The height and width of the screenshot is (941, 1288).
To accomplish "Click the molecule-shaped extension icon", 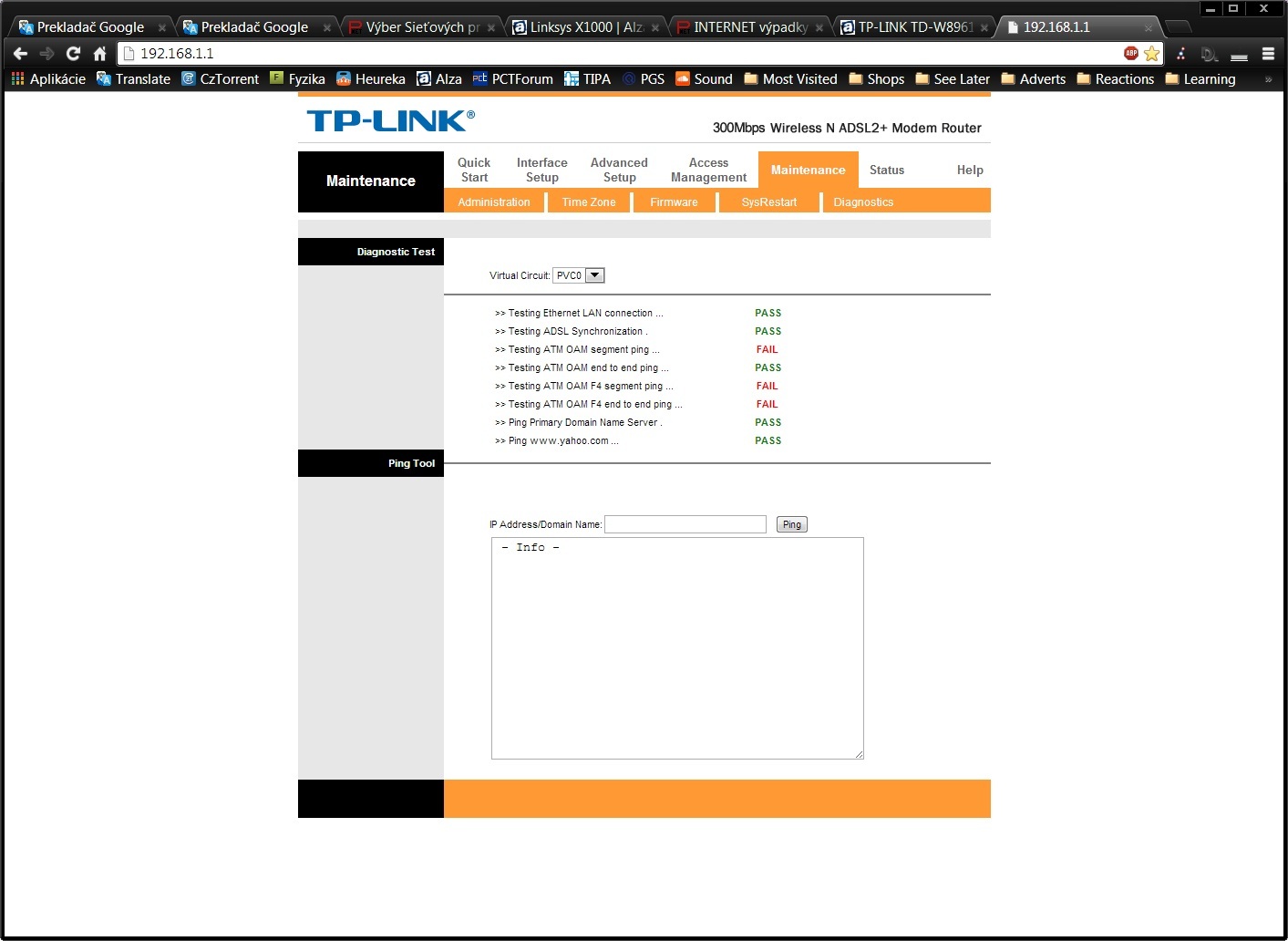I will pos(1181,54).
